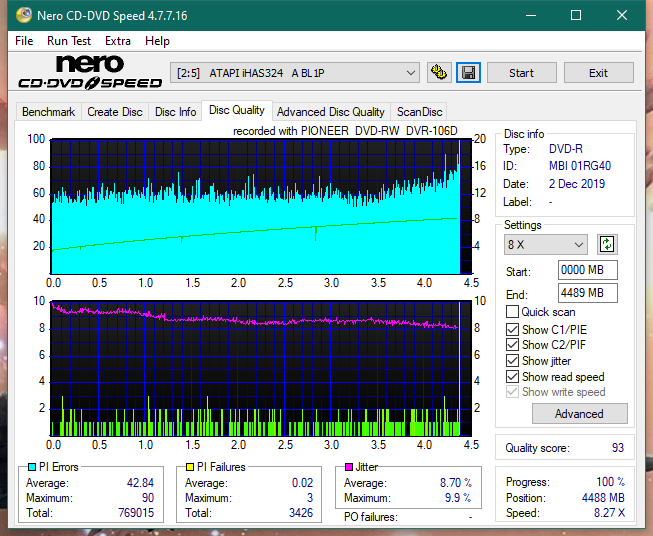Click the Progress value 100 %
The width and height of the screenshot is (653, 536).
point(610,482)
